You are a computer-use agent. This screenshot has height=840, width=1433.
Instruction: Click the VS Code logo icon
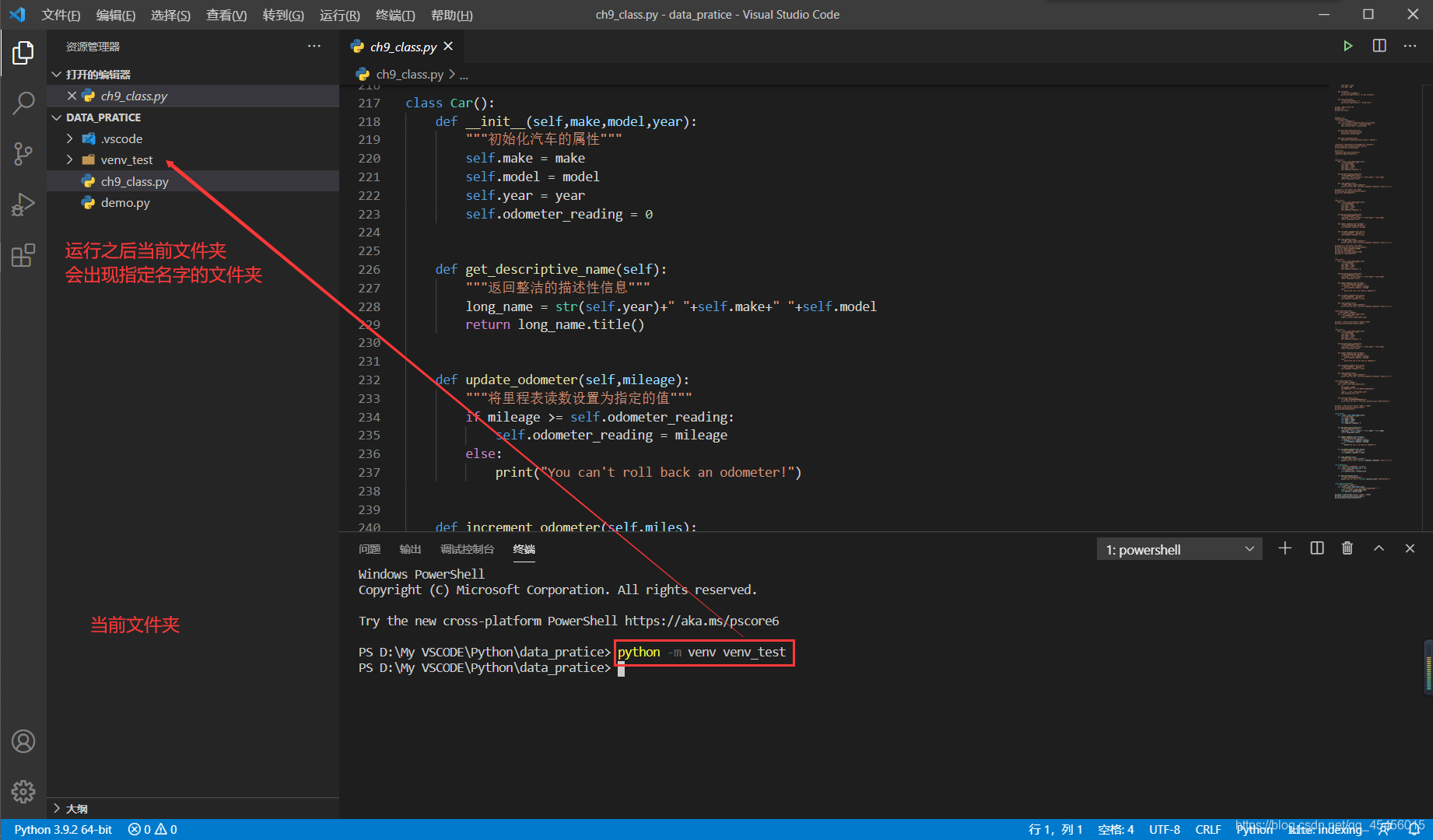[17, 15]
